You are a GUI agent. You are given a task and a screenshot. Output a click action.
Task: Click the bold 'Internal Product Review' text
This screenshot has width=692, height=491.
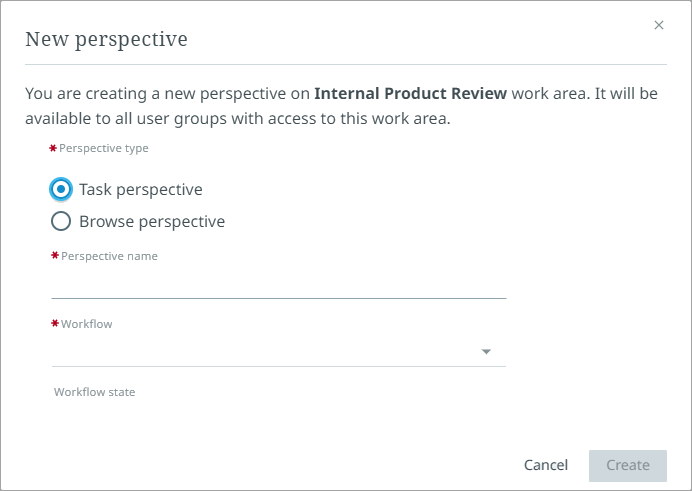coord(411,94)
